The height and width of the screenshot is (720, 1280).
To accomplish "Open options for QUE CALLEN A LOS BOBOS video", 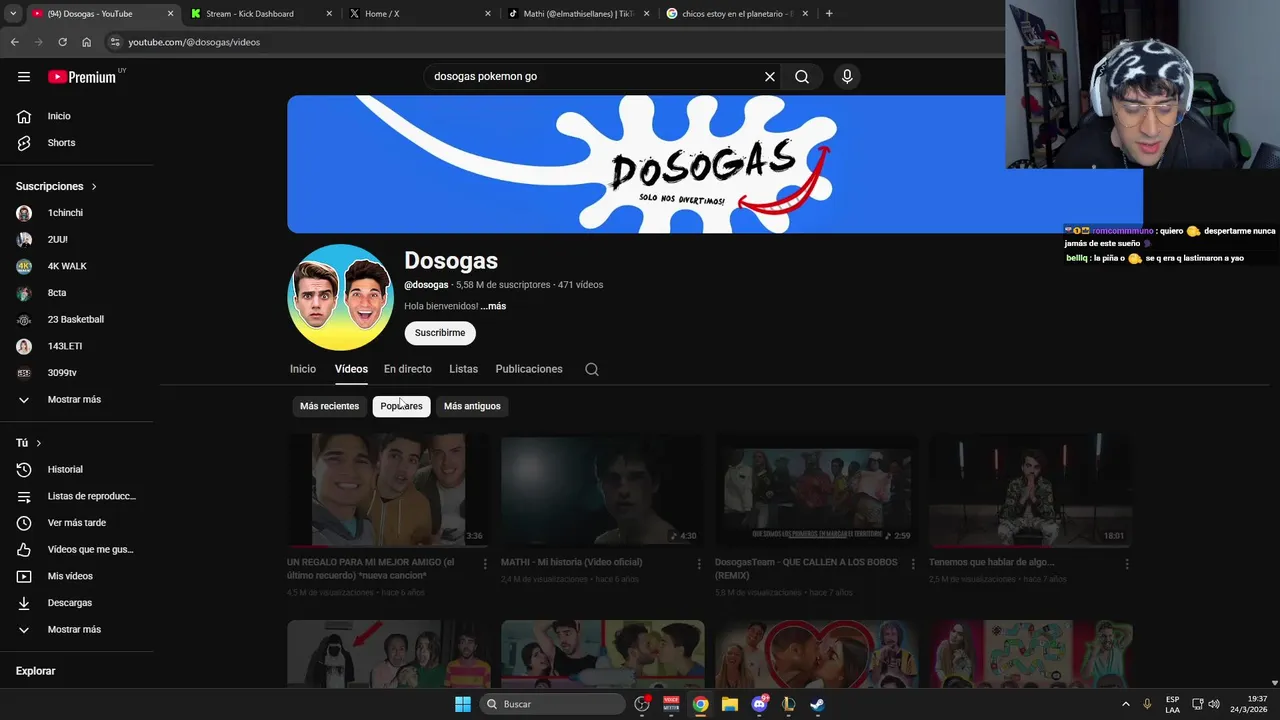I will pos(913,564).
